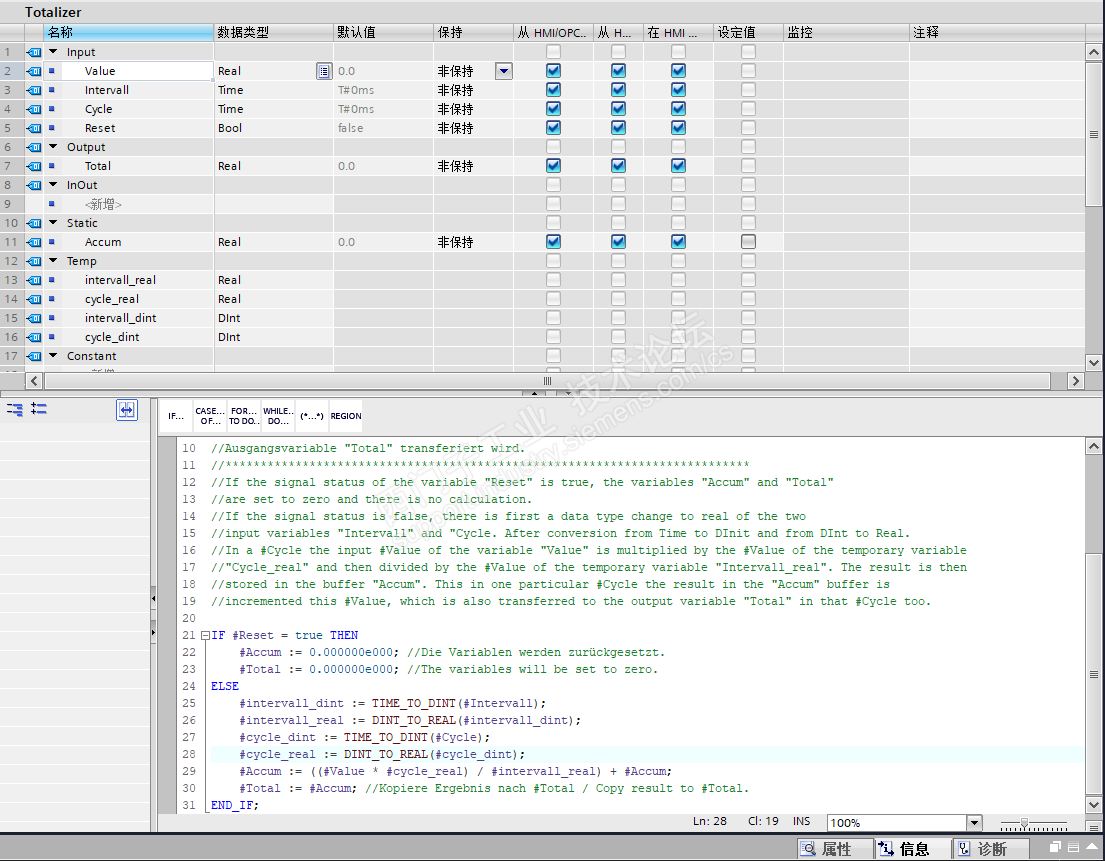Insert CASE OF statement template
This screenshot has height=861, width=1105.
pos(210,416)
